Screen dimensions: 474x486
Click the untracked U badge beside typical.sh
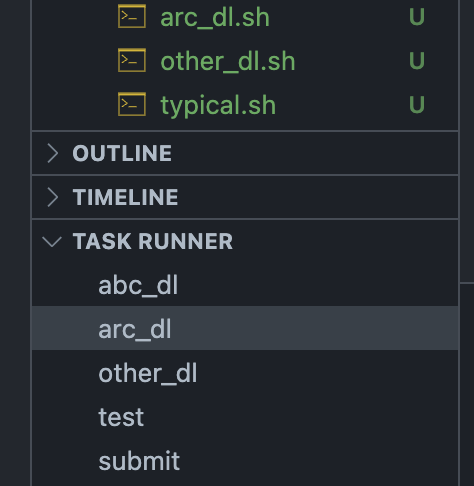coord(417,105)
